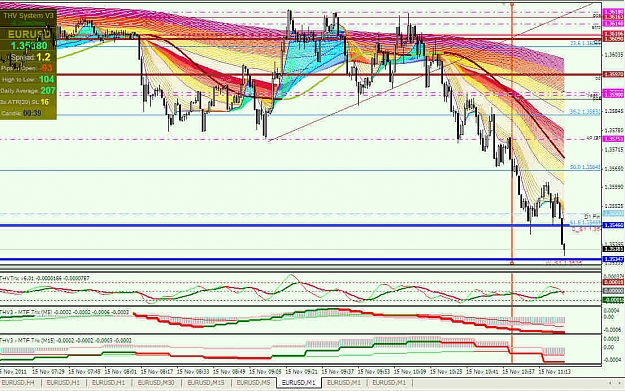This screenshot has height=391, width=625.
Task: Click the Daily Average value 207
Action: 47,91
